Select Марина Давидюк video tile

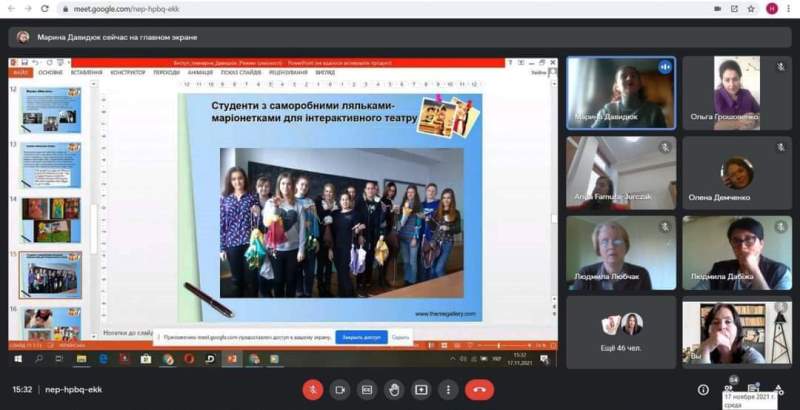pos(621,93)
